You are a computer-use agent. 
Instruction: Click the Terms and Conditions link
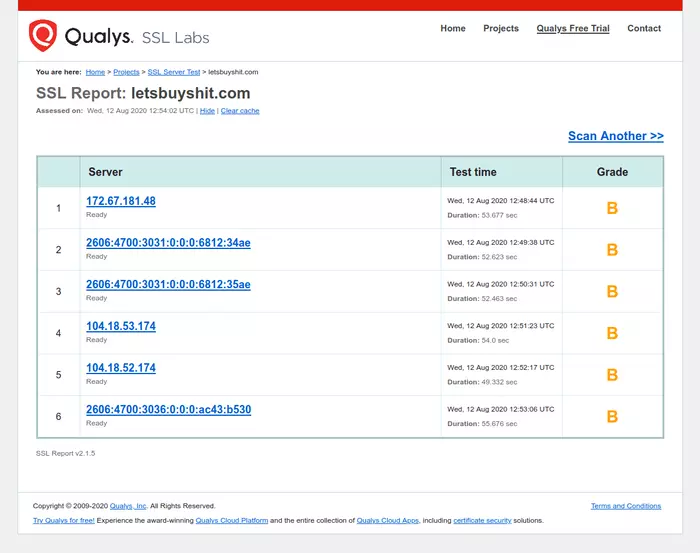coord(625,506)
